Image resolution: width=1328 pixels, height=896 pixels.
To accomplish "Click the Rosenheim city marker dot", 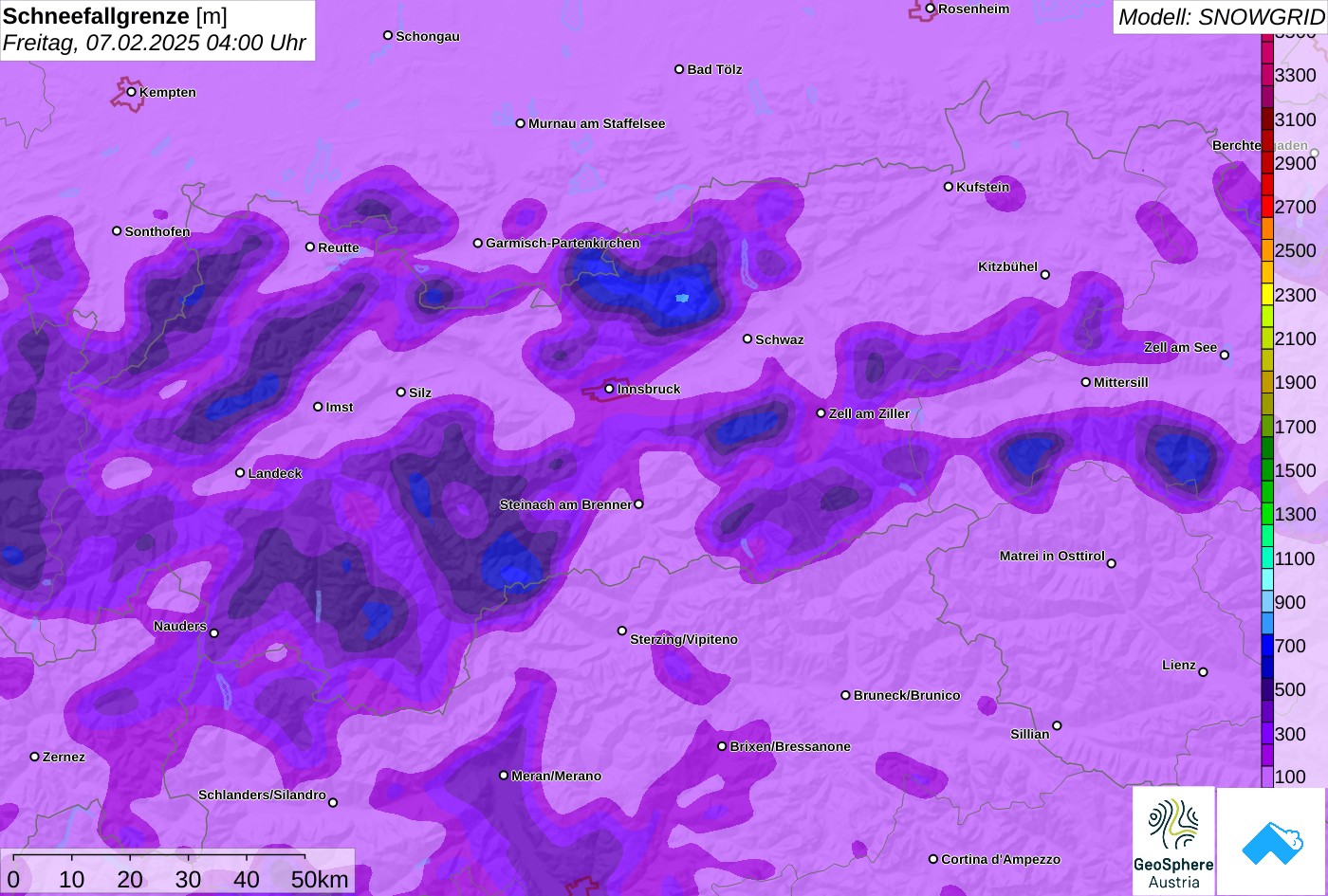I will (x=931, y=9).
